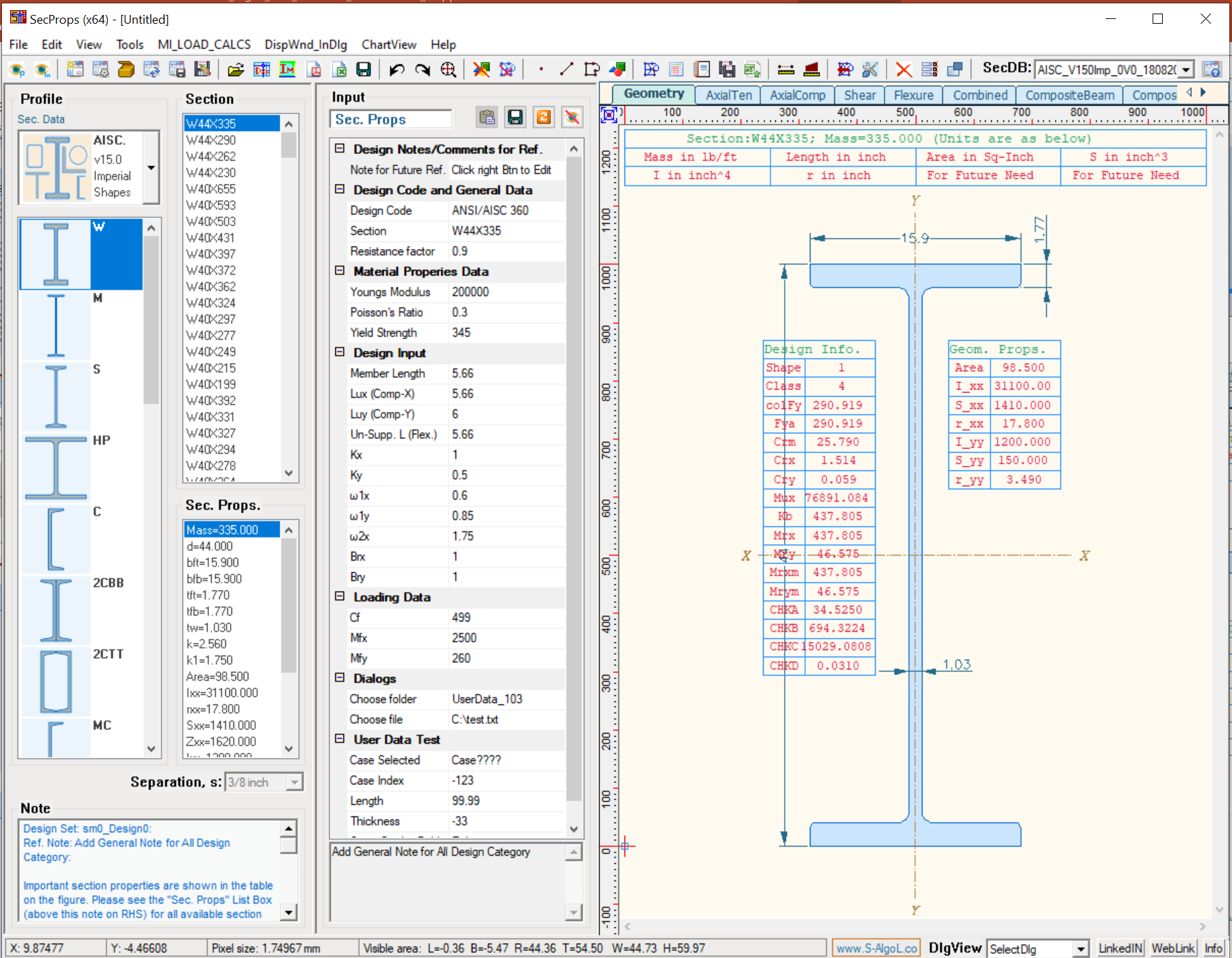
Task: Collapse the Loading Data group
Action: point(339,596)
